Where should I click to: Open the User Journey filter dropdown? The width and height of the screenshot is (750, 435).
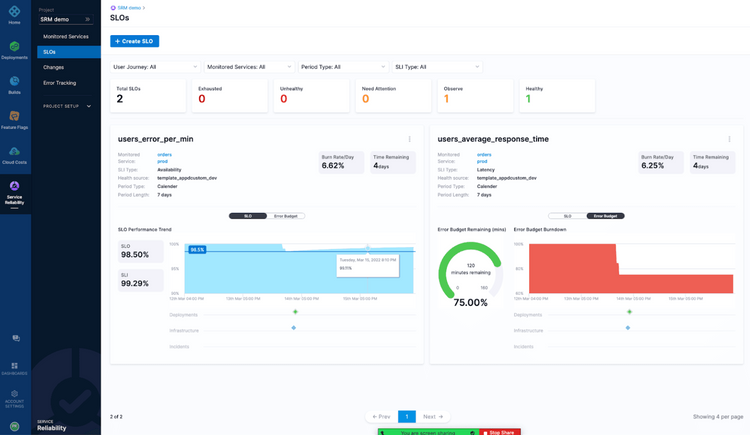(154, 67)
